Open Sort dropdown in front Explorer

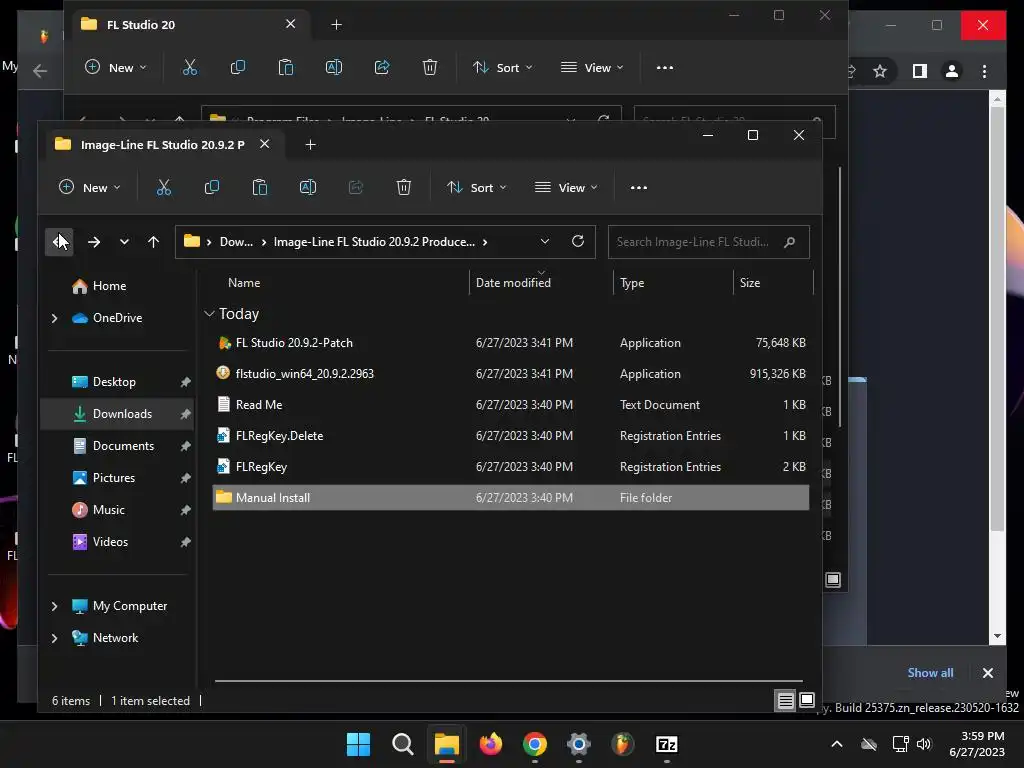pos(477,188)
